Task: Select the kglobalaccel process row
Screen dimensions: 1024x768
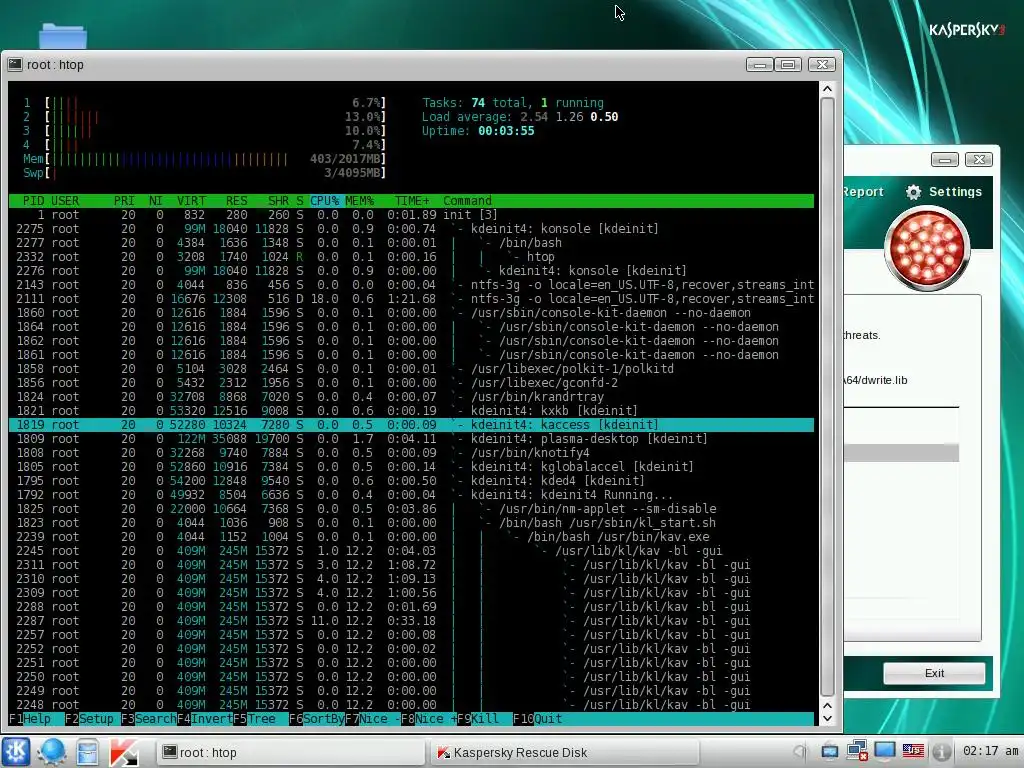Action: click(411, 466)
